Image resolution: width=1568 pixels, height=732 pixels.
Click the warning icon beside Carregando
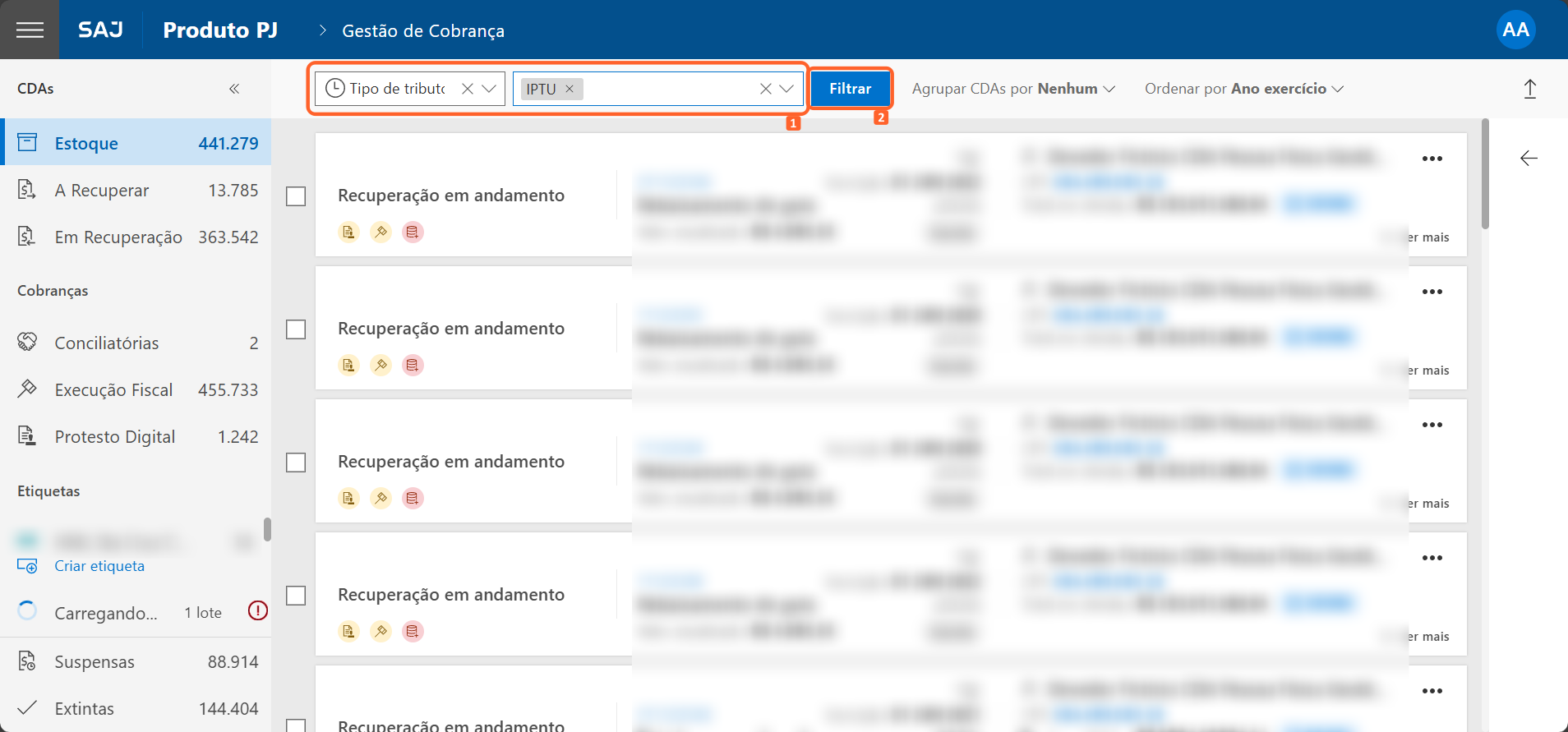pyautogui.click(x=257, y=610)
